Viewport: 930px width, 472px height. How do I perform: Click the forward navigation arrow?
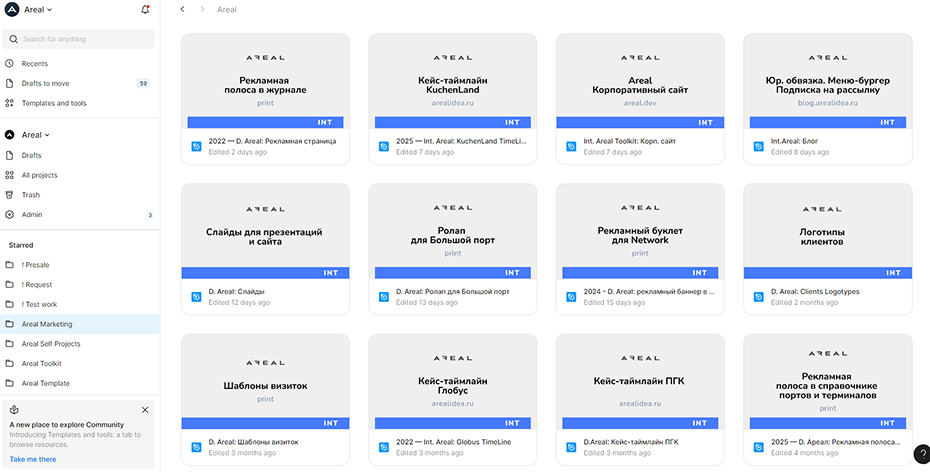pyautogui.click(x=201, y=10)
